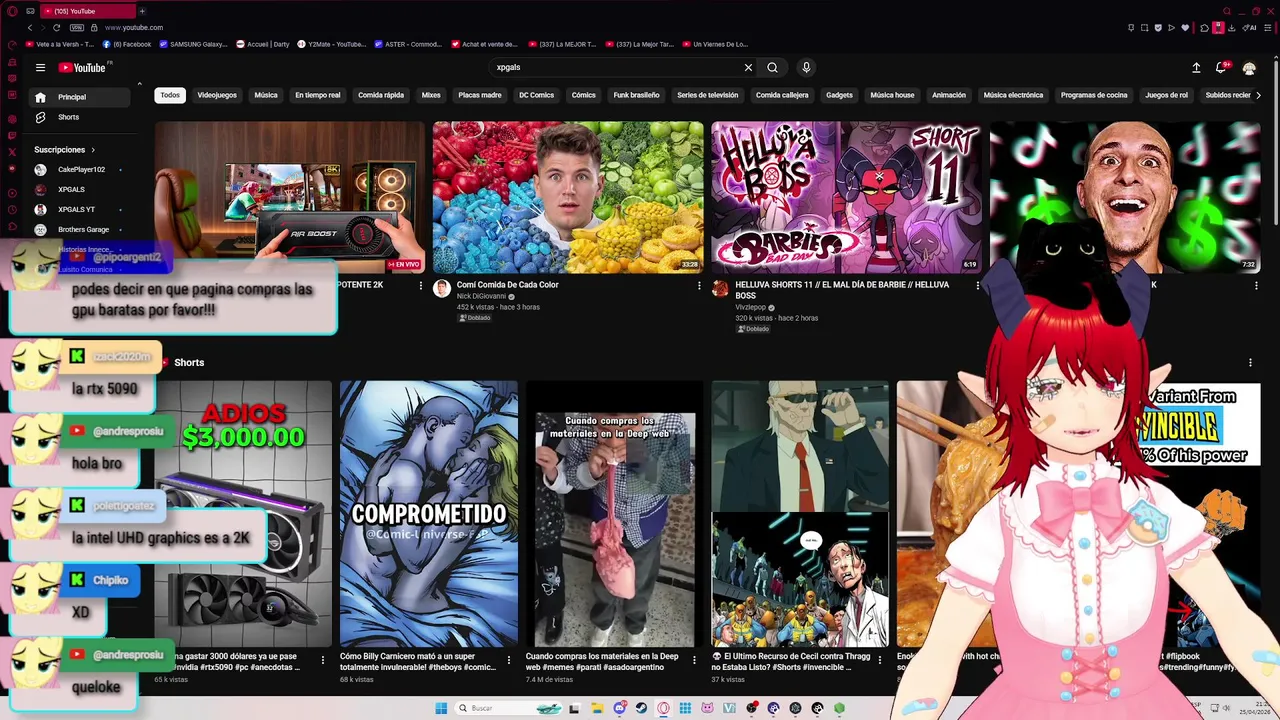Open the Nick DiGiovanni channel link
Image resolution: width=1280 pixels, height=720 pixels.
(x=481, y=297)
